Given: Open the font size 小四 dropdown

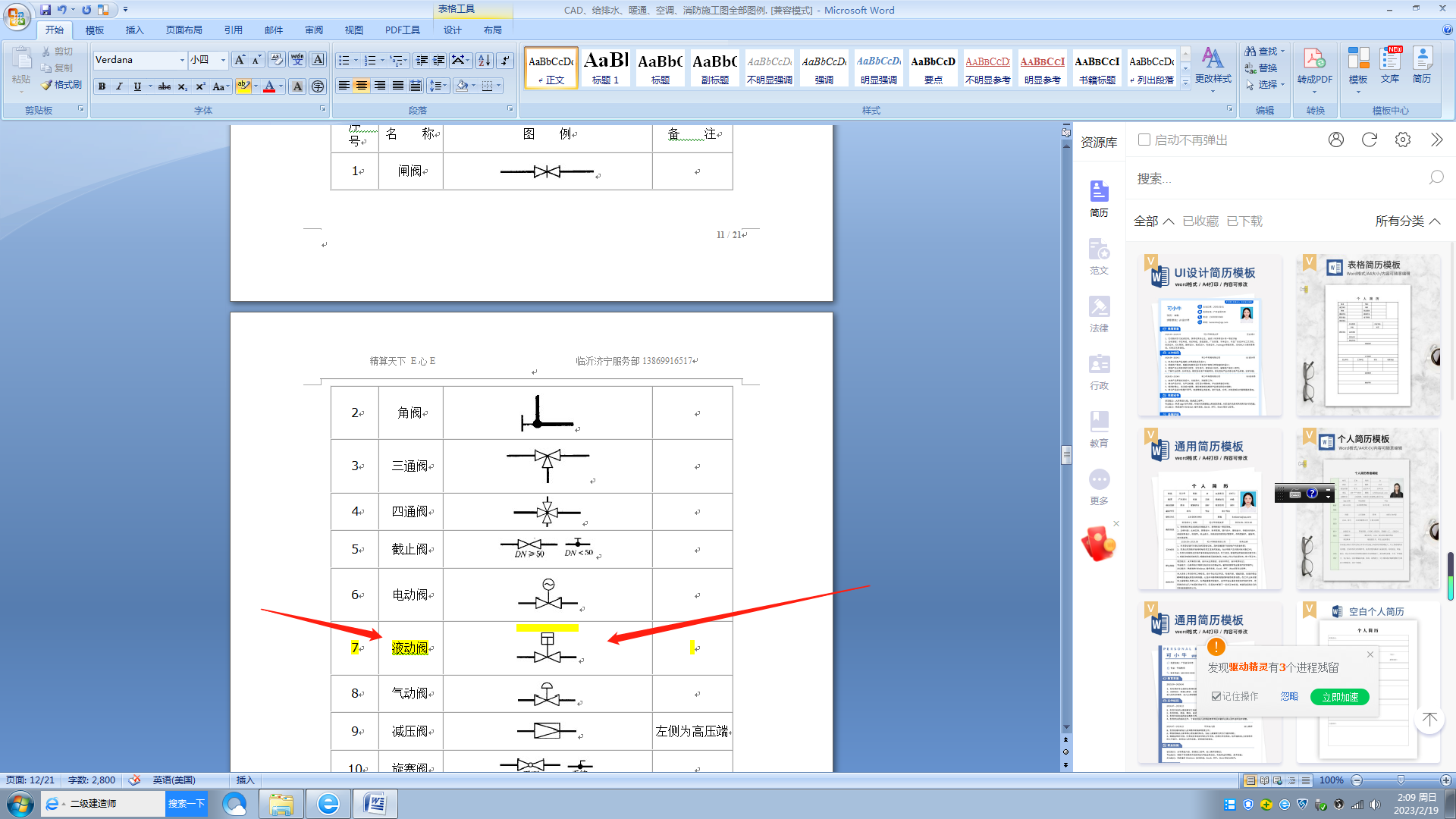Looking at the screenshot, I should [x=223, y=60].
